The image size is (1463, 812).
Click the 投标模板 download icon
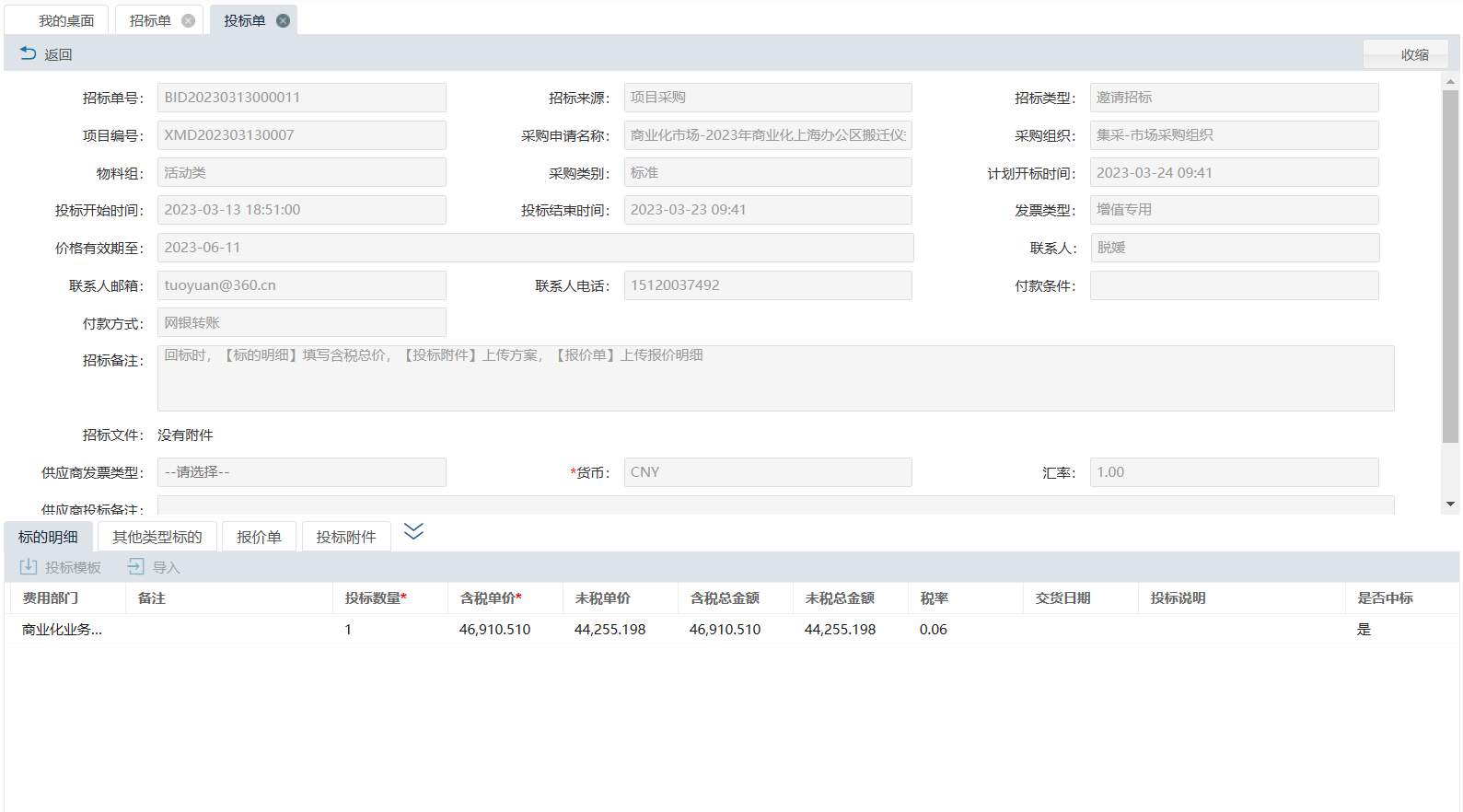[29, 566]
